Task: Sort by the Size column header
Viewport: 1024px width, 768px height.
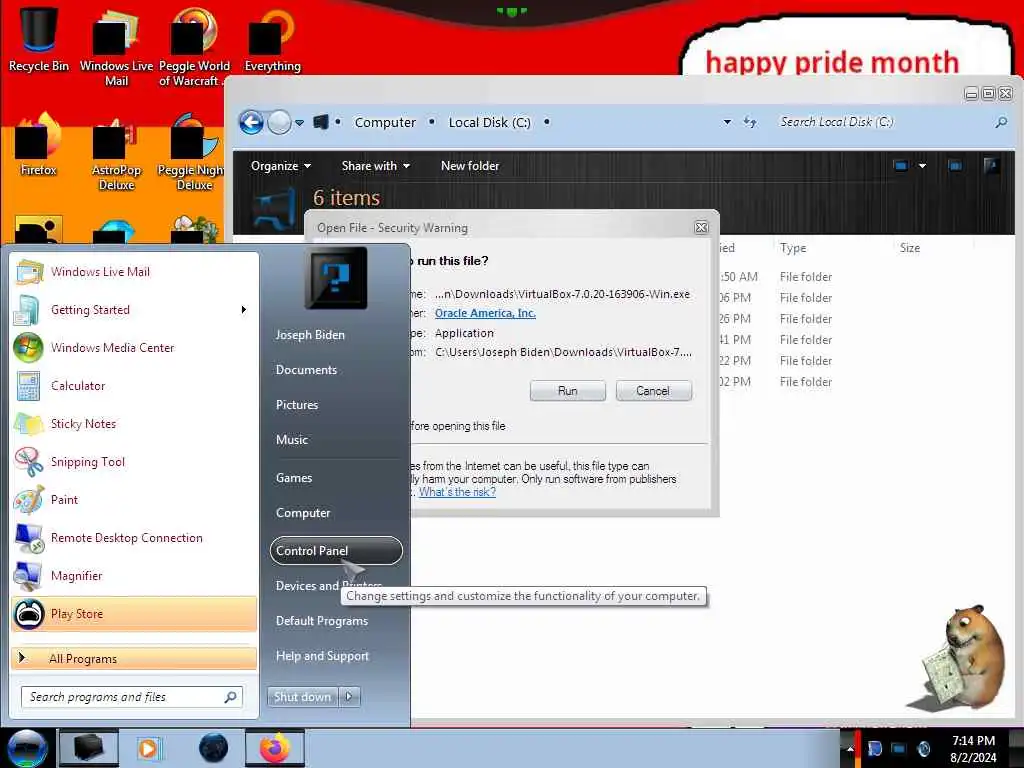Action: click(x=910, y=248)
